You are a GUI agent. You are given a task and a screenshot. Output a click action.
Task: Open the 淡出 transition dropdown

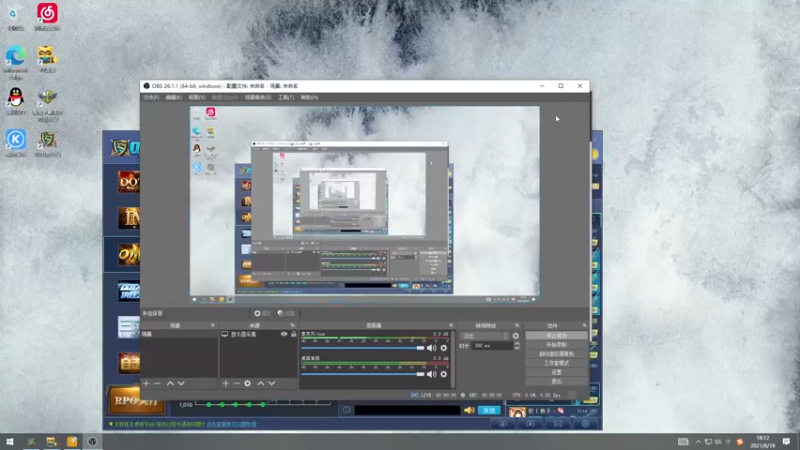(485, 336)
